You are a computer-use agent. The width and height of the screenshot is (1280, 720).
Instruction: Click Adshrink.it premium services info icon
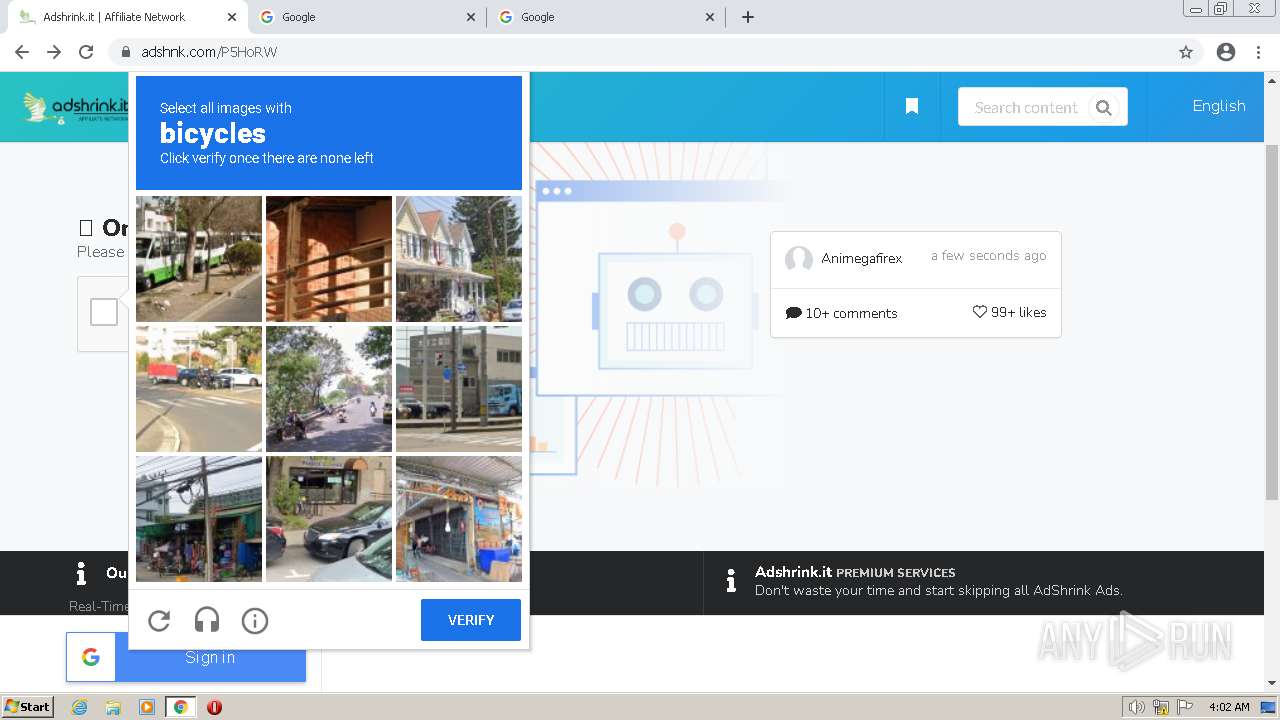(731, 580)
